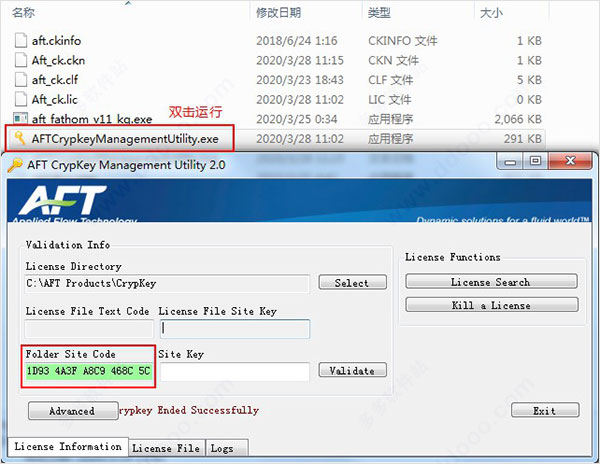Select the aft_fathom_v11_kg.exe file name

pos(92,119)
